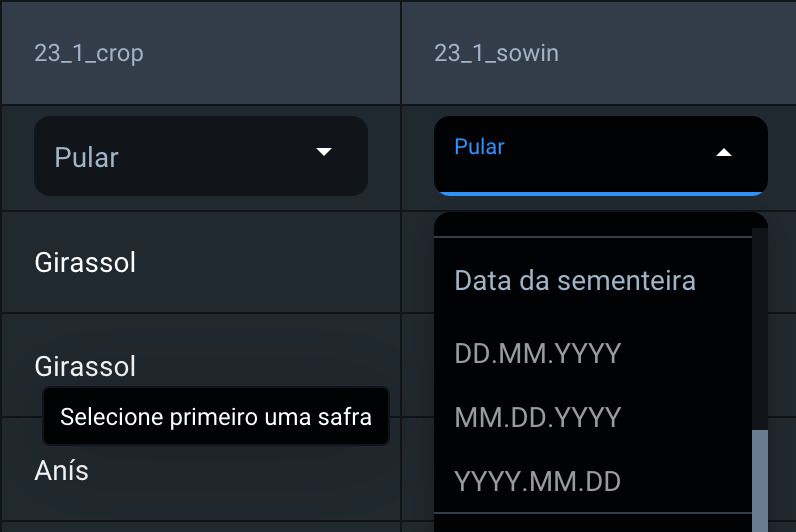This screenshot has width=796, height=532.
Task: Click the blue Pular label in sowing dropdown
Action: coord(479,147)
